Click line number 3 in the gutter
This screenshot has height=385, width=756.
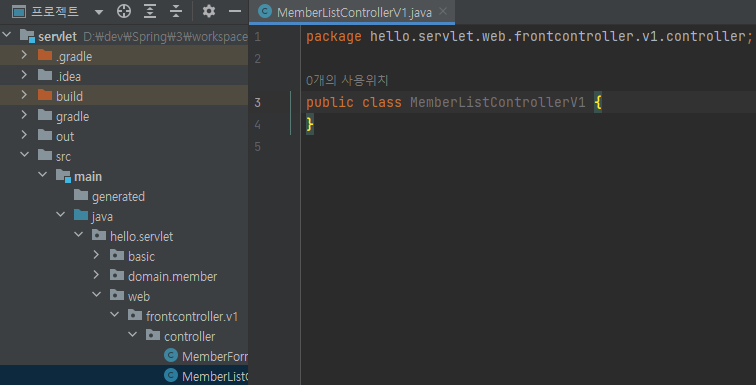[x=258, y=103]
